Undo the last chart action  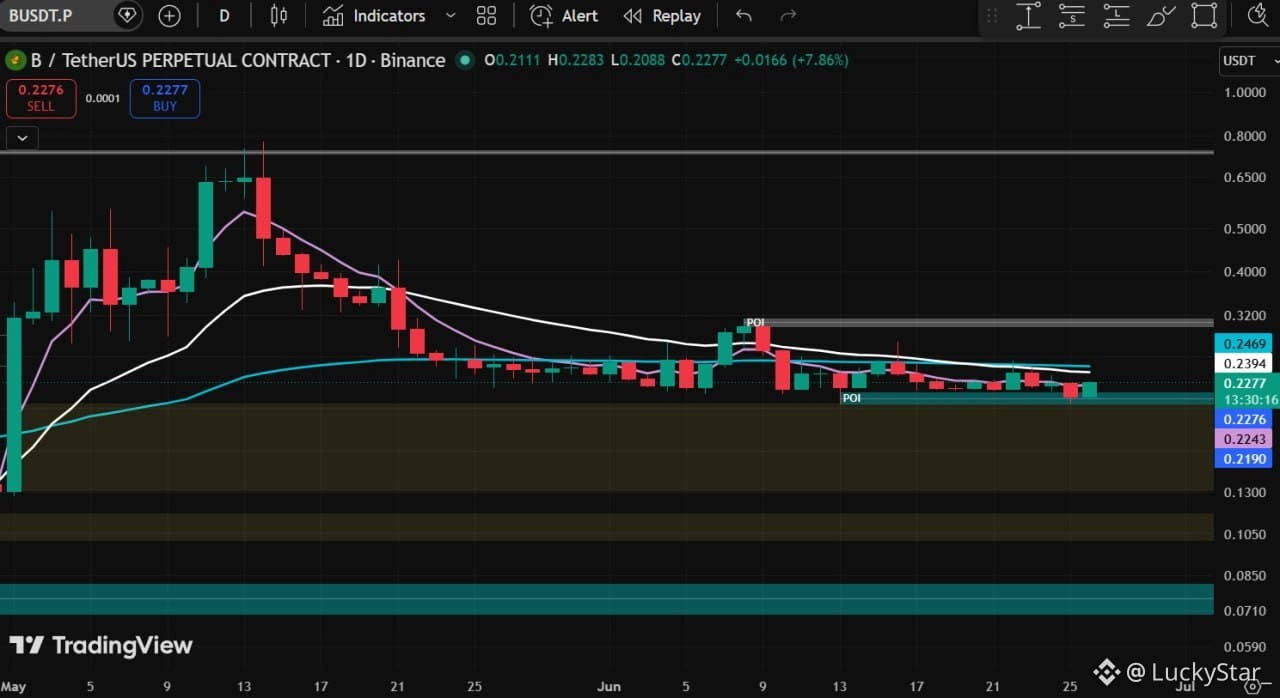pyautogui.click(x=743, y=15)
